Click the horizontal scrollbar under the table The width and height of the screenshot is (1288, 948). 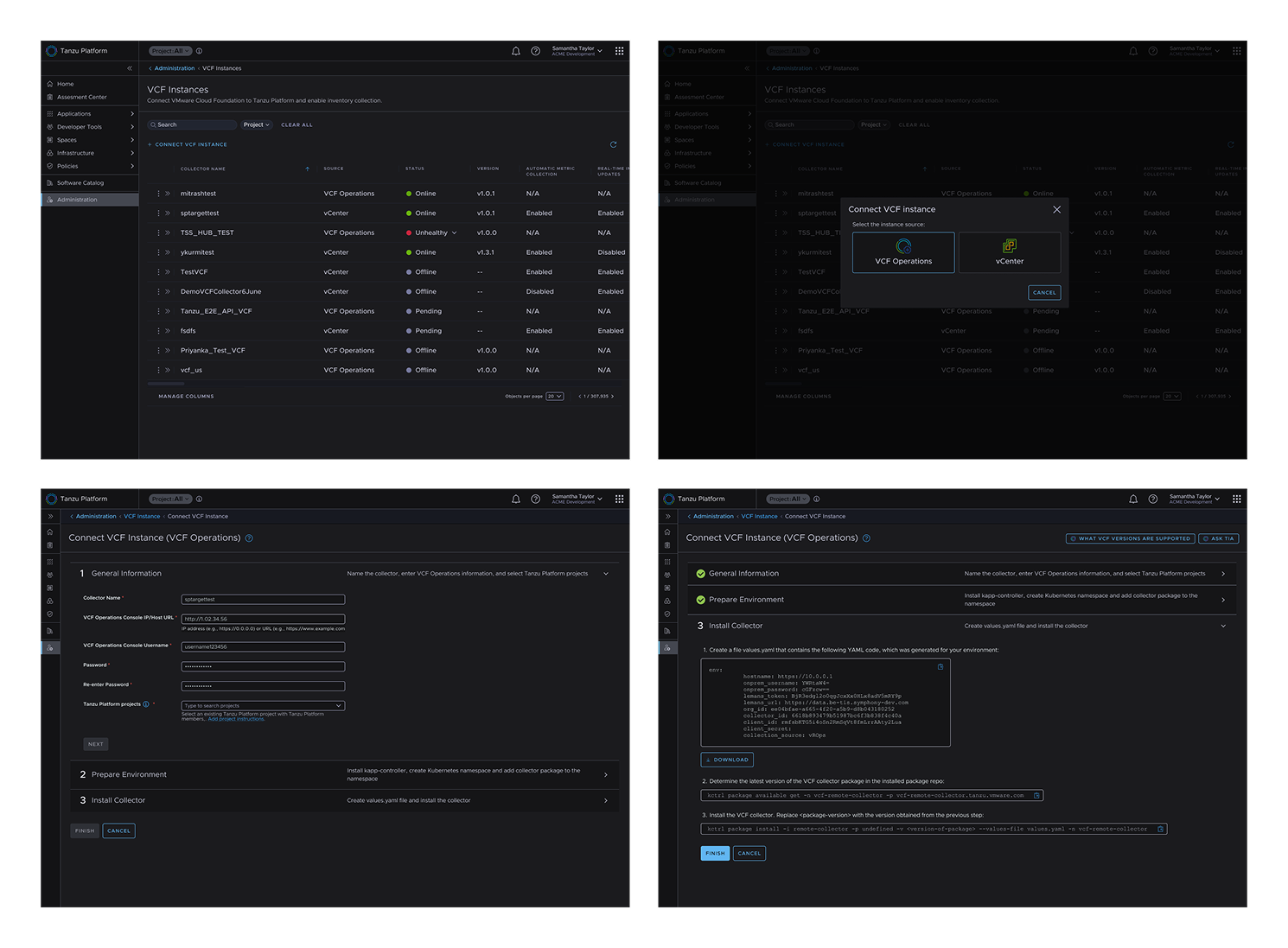coord(166,383)
